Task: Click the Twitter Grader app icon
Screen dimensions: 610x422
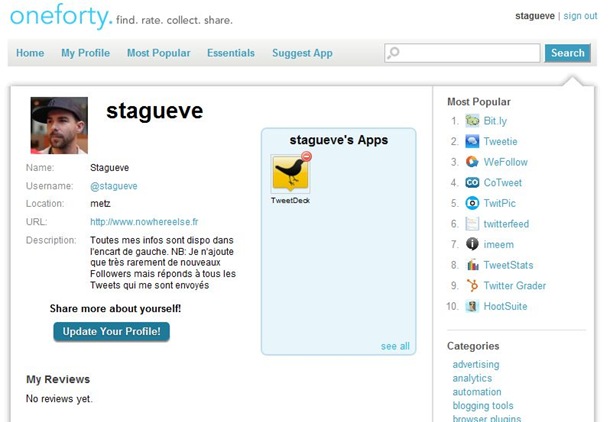Action: tap(472, 285)
